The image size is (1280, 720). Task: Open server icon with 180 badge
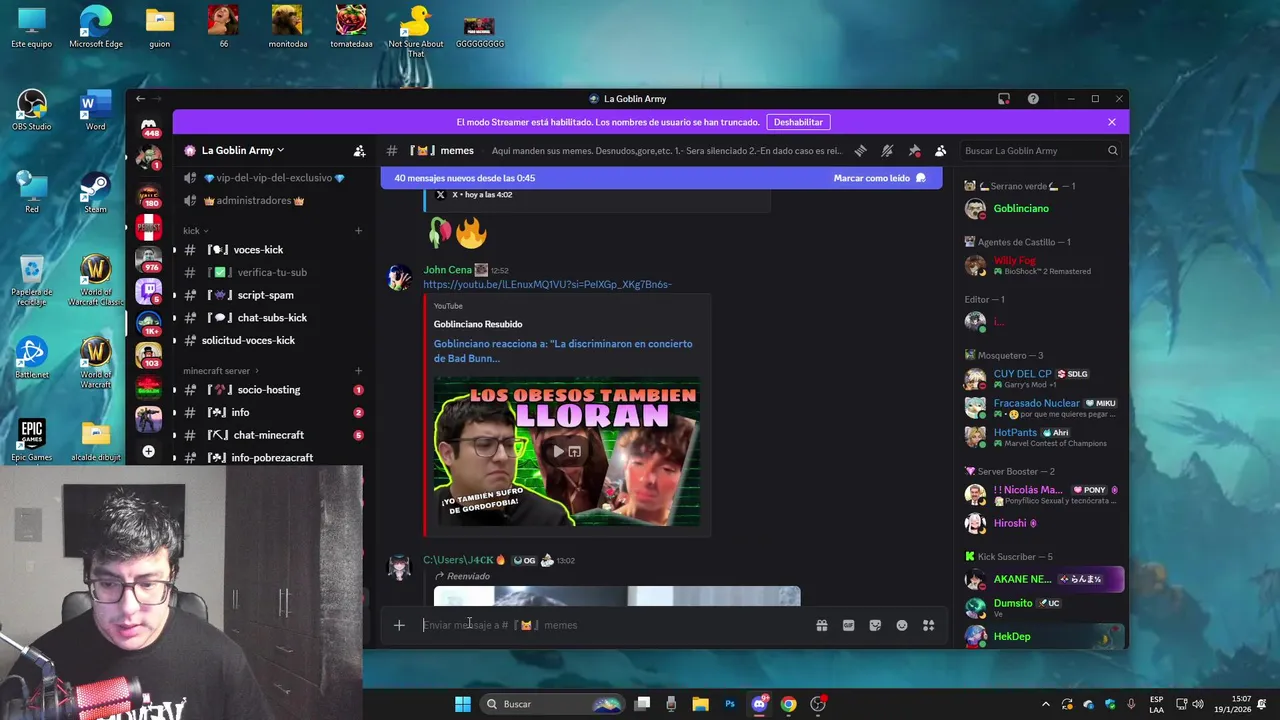click(x=149, y=196)
